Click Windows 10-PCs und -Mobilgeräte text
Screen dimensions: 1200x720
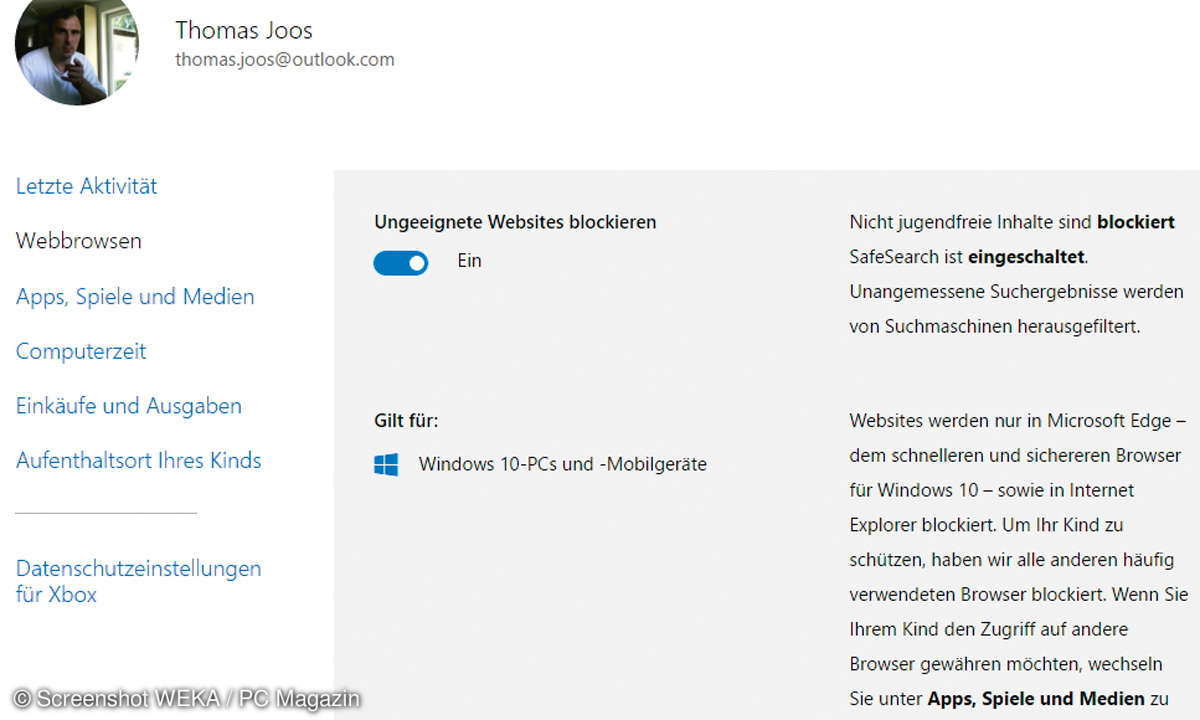coord(563,464)
